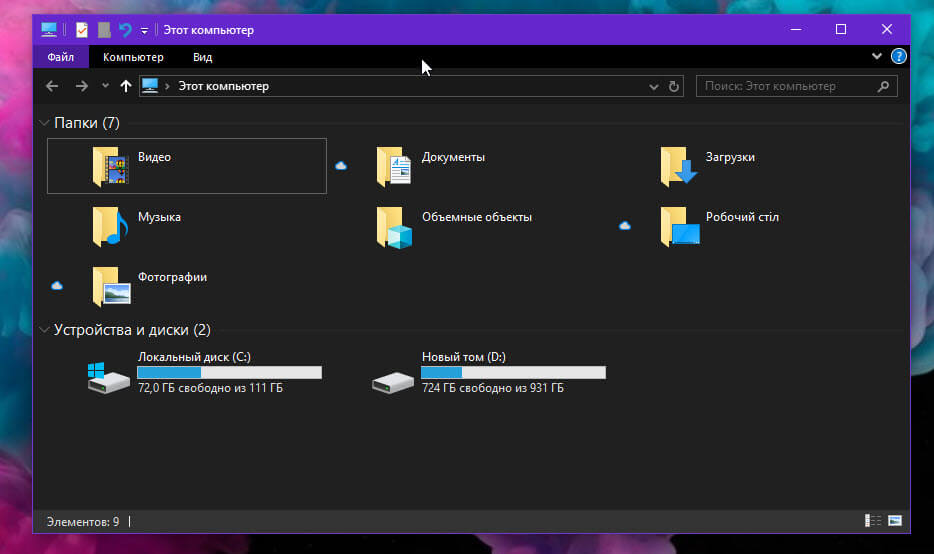Screen dimensions: 934x554
Task: Click the address bar chevron before Этот компьютер
Action: tap(167, 86)
